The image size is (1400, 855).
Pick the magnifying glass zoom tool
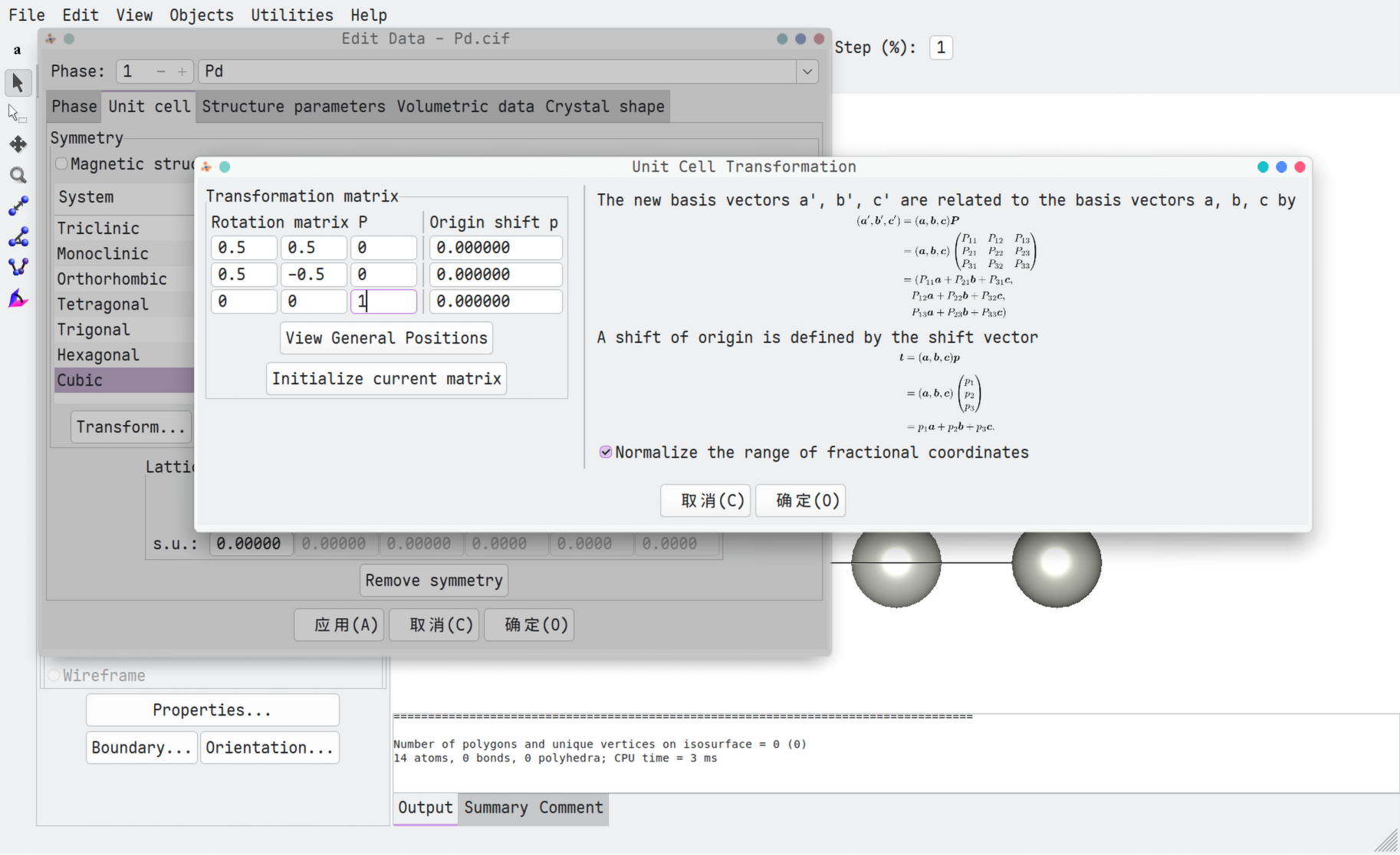coord(18,176)
